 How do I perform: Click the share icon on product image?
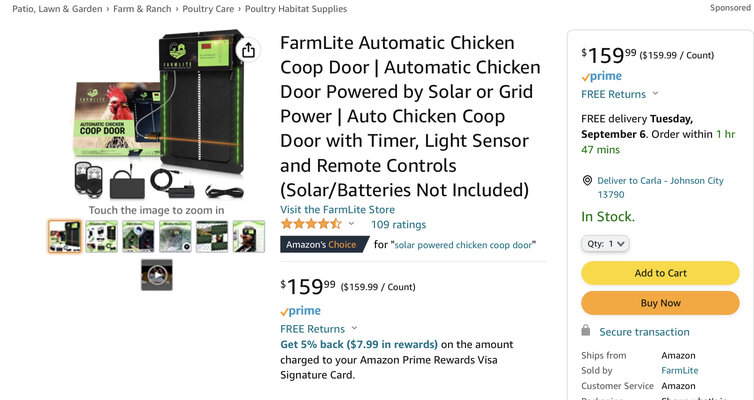248,49
